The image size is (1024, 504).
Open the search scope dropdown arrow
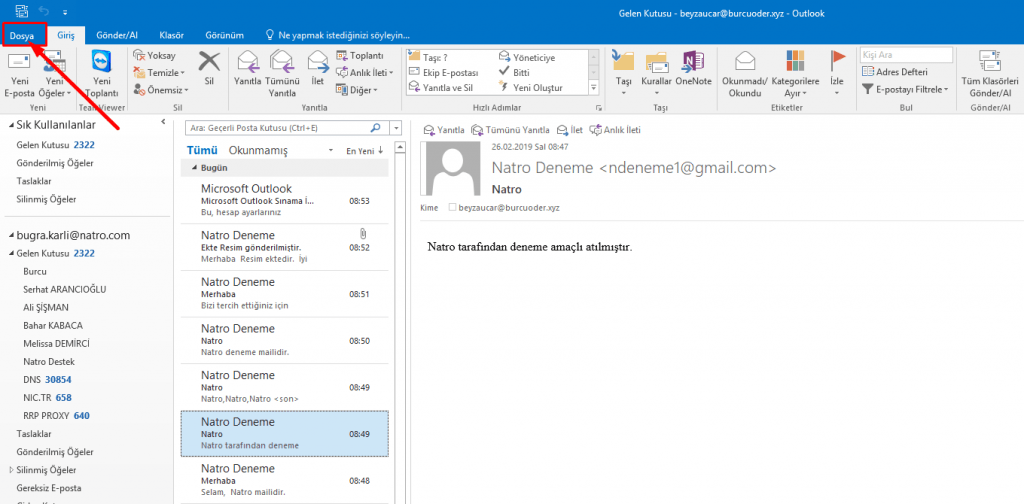click(397, 128)
